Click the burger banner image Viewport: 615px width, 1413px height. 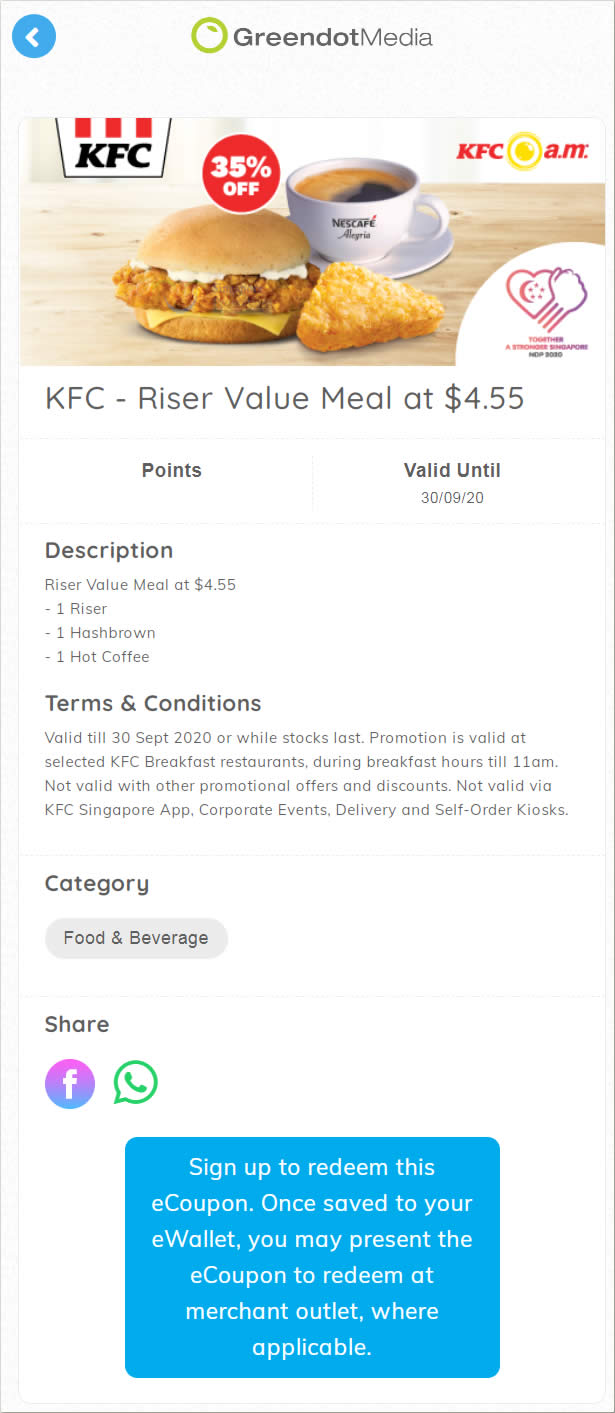point(312,242)
